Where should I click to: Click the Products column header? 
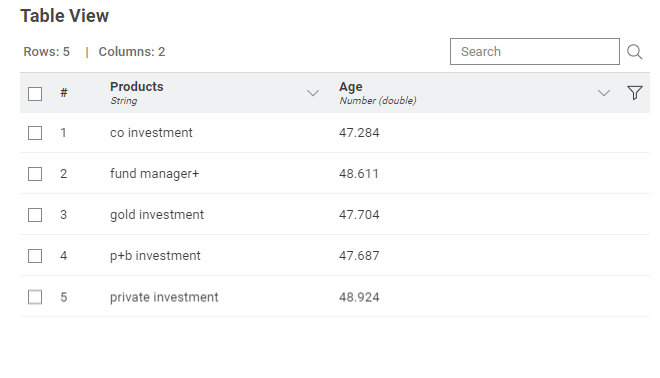click(x=136, y=86)
